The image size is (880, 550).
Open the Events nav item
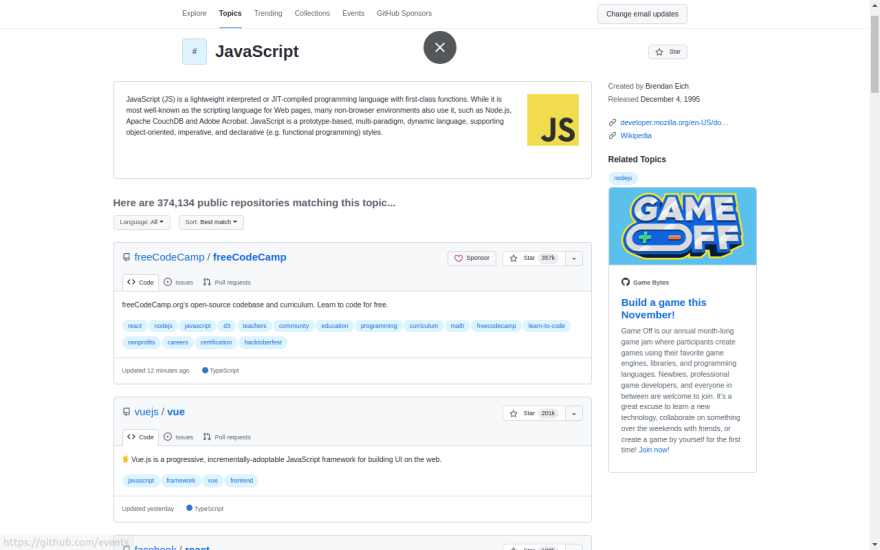pos(353,13)
